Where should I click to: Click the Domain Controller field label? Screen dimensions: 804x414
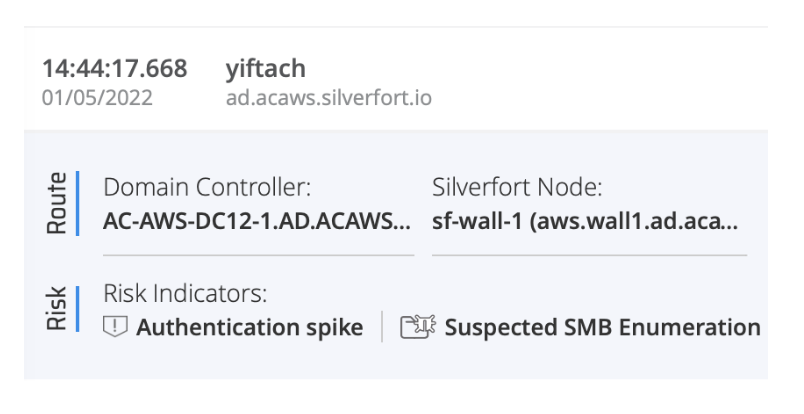pyautogui.click(x=208, y=187)
